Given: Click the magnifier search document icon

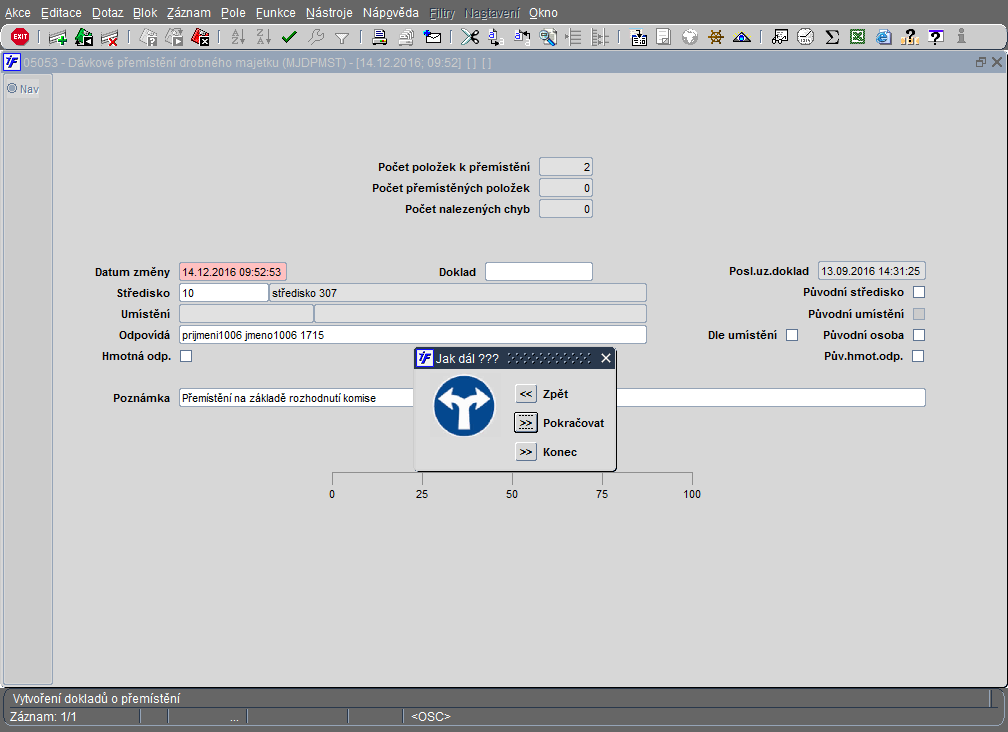Looking at the screenshot, I should [548, 37].
